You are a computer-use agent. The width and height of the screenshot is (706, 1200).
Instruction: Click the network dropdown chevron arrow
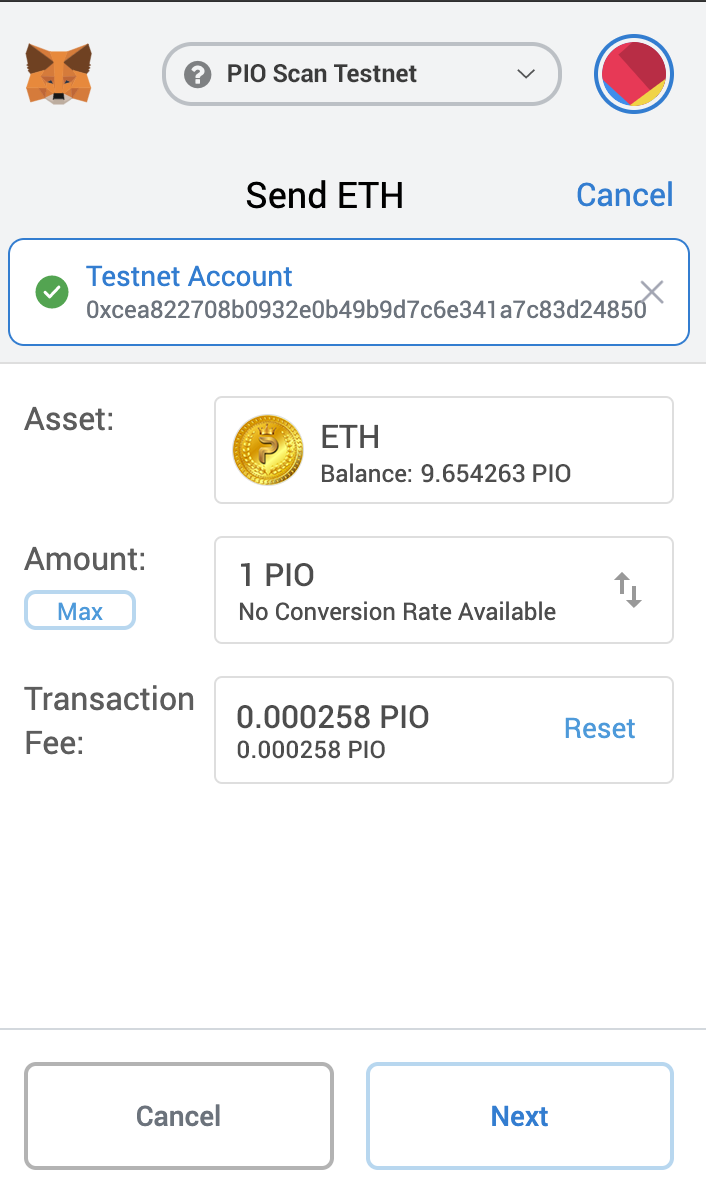click(x=526, y=74)
